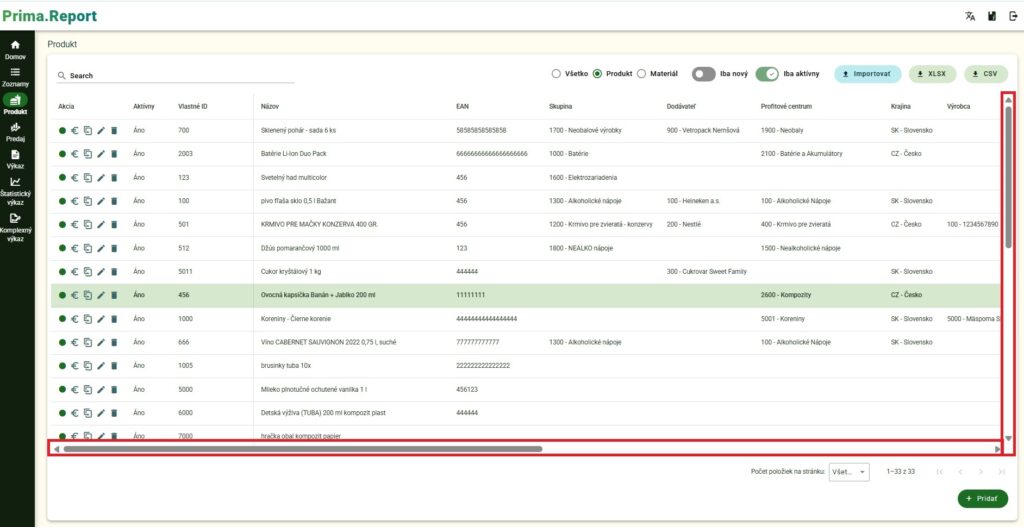Screen dimensions: 1024x527
Task: Click the horizontal table scrollbar thumb
Action: pyautogui.click(x=300, y=449)
